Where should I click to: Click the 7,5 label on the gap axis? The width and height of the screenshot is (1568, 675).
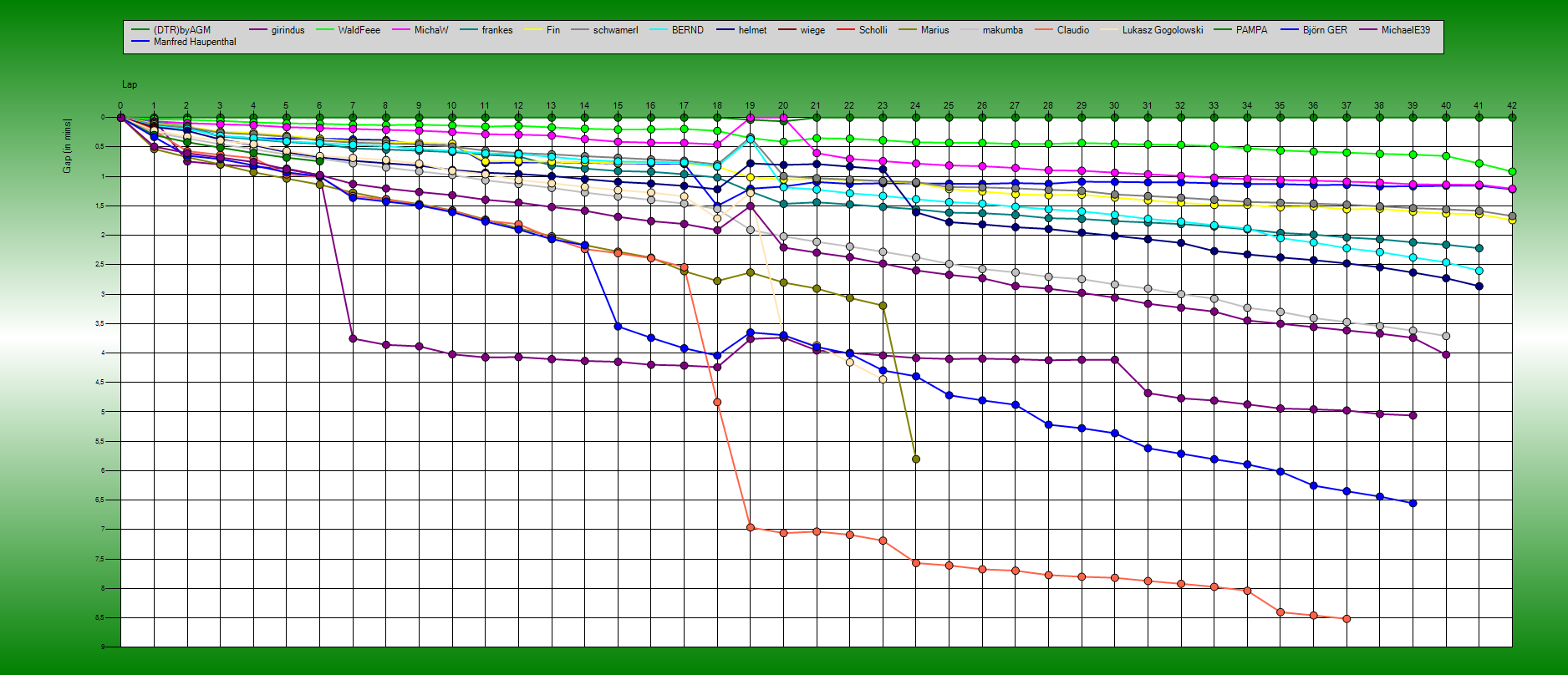(x=99, y=559)
